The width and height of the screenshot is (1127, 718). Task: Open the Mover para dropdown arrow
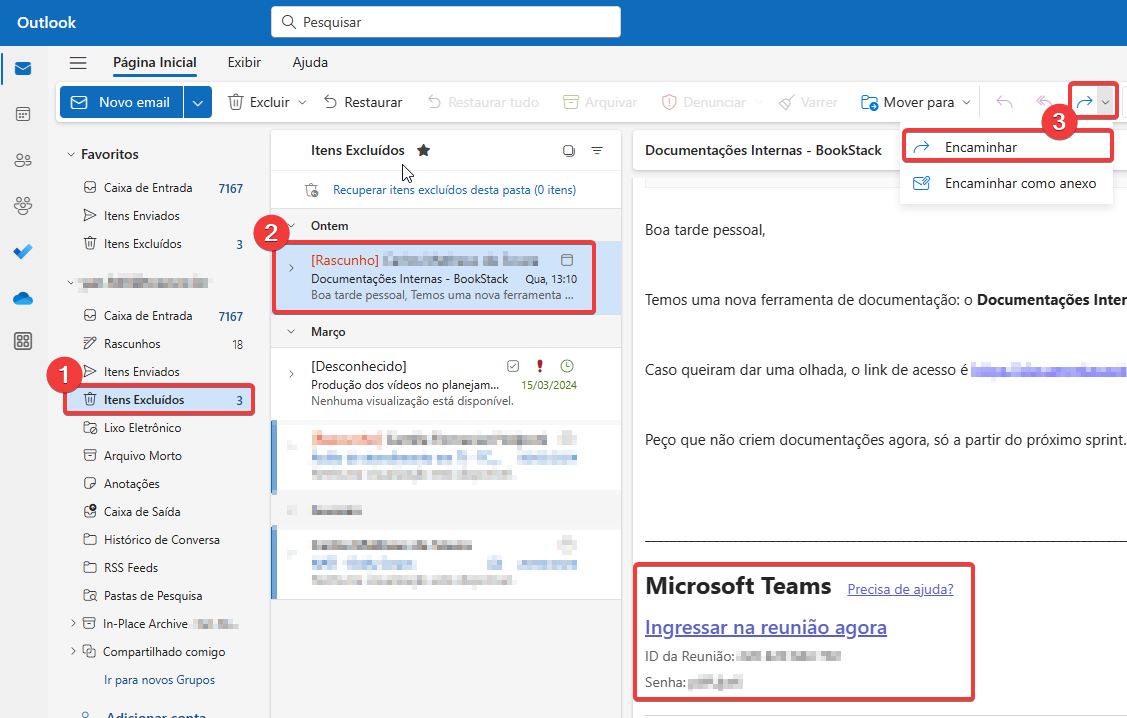point(967,103)
